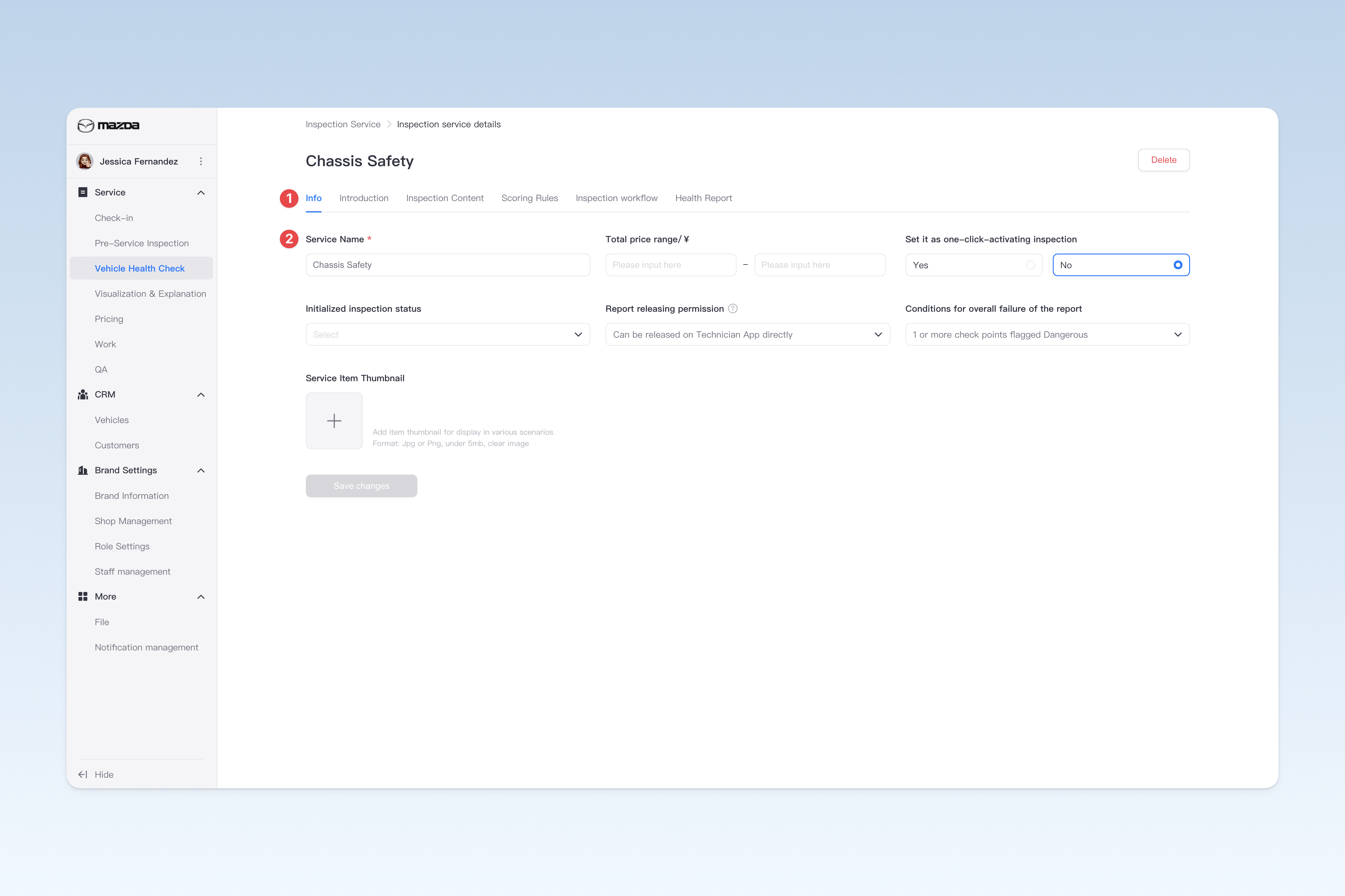This screenshot has width=1345, height=896.
Task: Click the Service section icon
Action: tap(83, 192)
